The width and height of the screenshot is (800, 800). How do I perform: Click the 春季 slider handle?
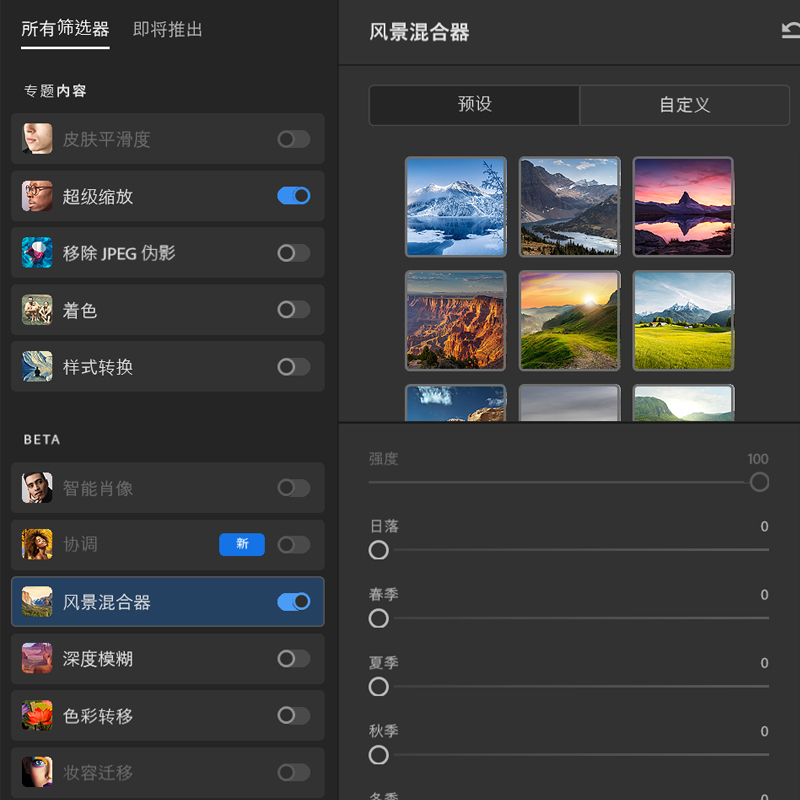tap(379, 618)
